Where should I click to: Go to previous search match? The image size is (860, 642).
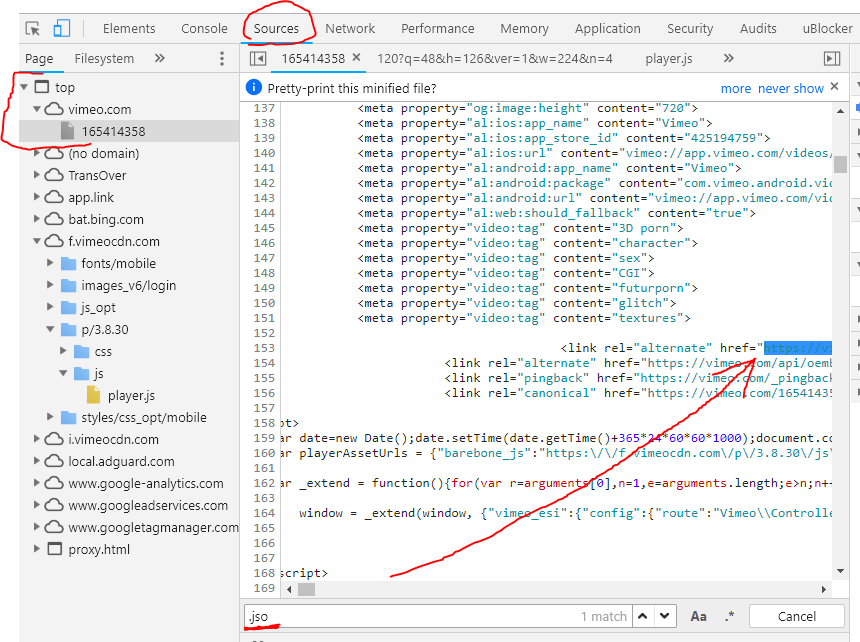[x=643, y=616]
